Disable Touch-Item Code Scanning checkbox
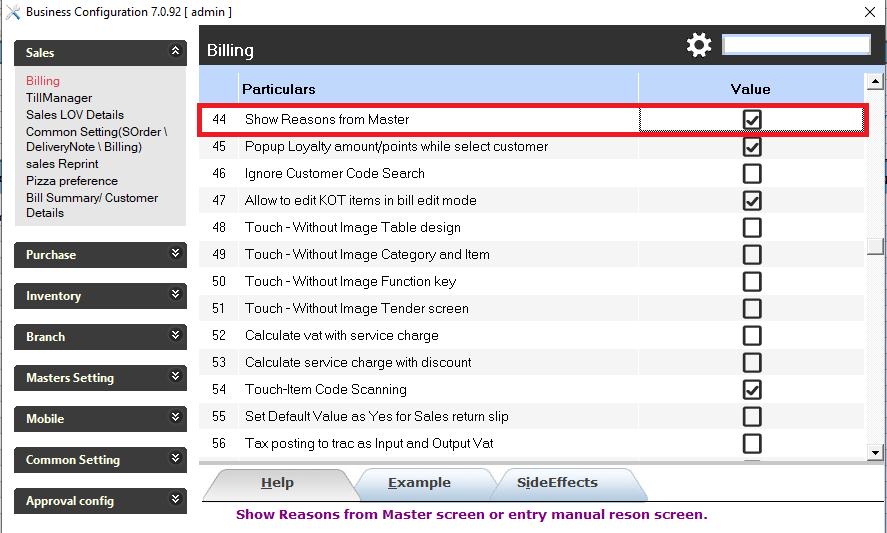The image size is (887, 533). coord(752,389)
